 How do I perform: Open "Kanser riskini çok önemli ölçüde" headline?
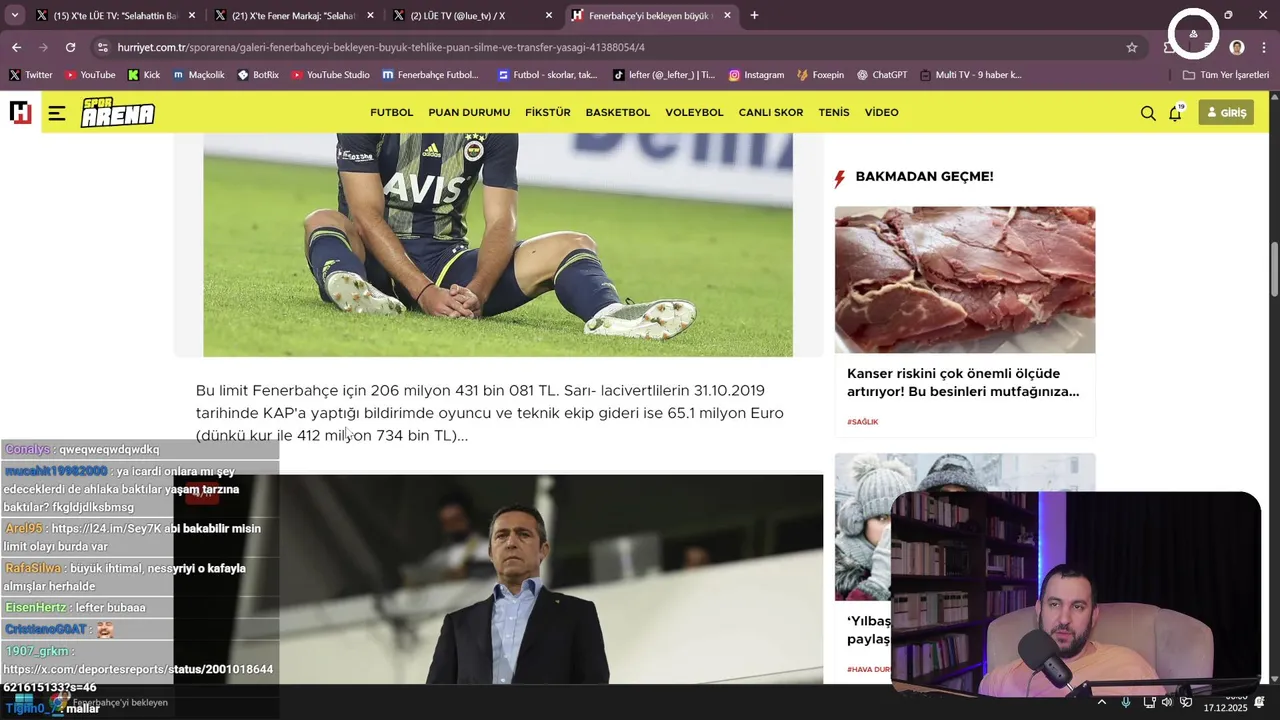963,383
